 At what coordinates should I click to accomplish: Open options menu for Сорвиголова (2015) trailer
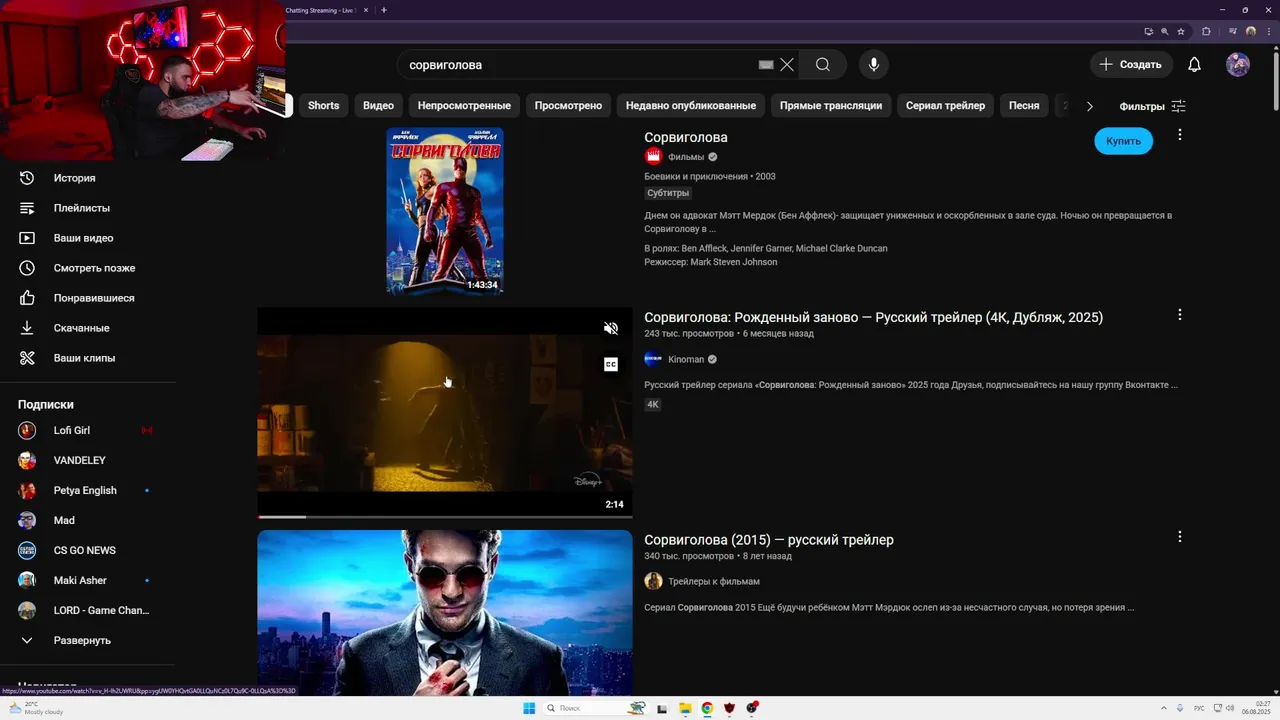(1180, 537)
